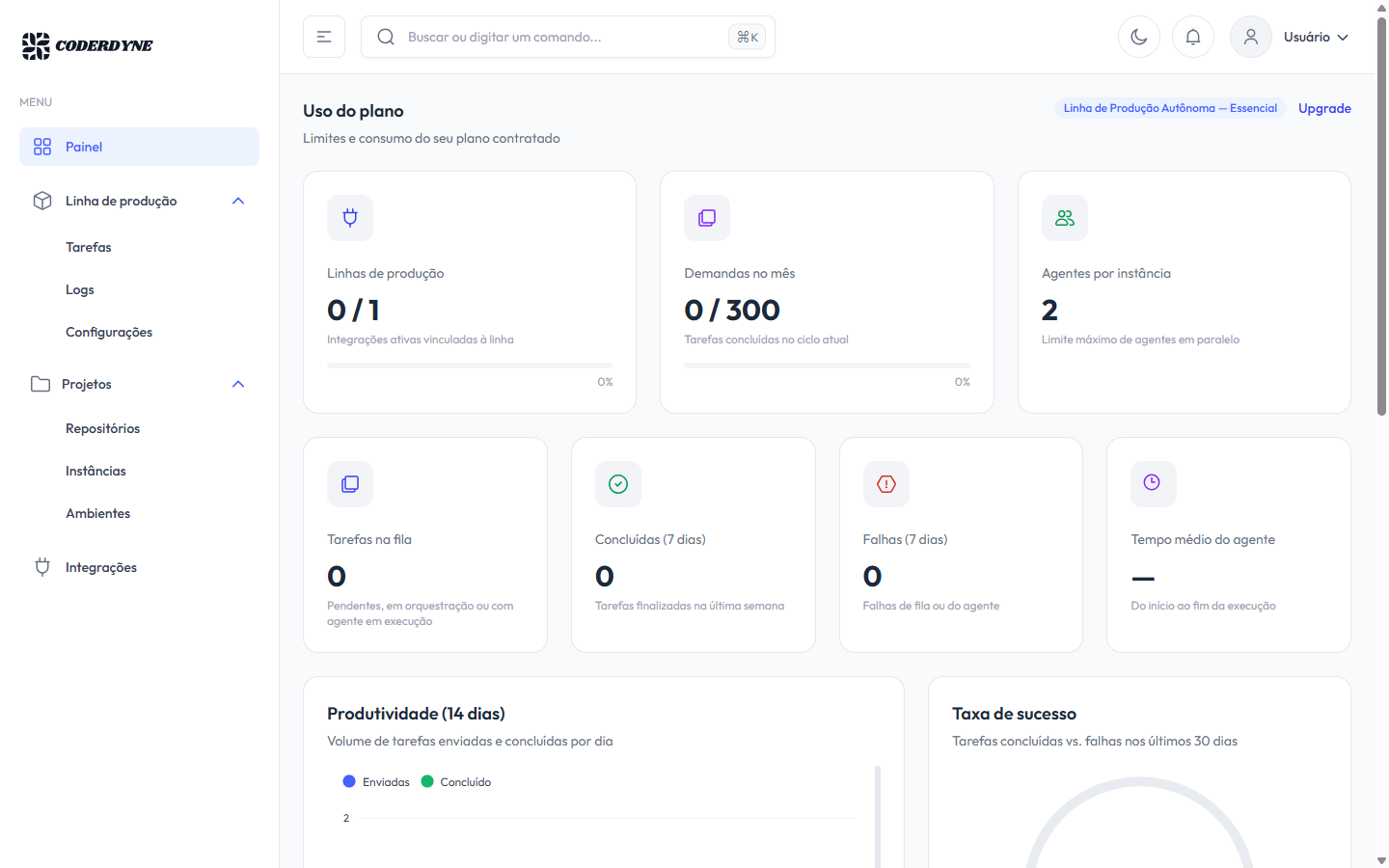
Task: Click the Produtividade chart inner scrollbar
Action: (x=878, y=817)
